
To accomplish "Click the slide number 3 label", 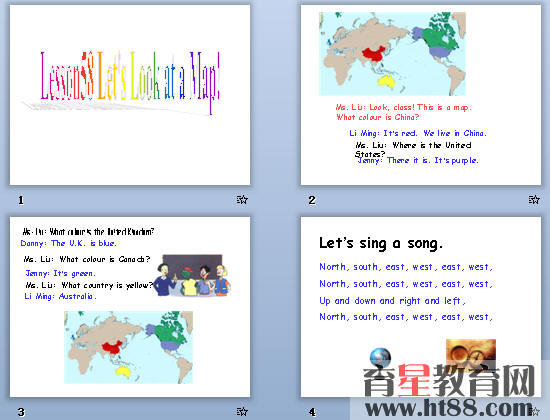I will (x=21, y=412).
